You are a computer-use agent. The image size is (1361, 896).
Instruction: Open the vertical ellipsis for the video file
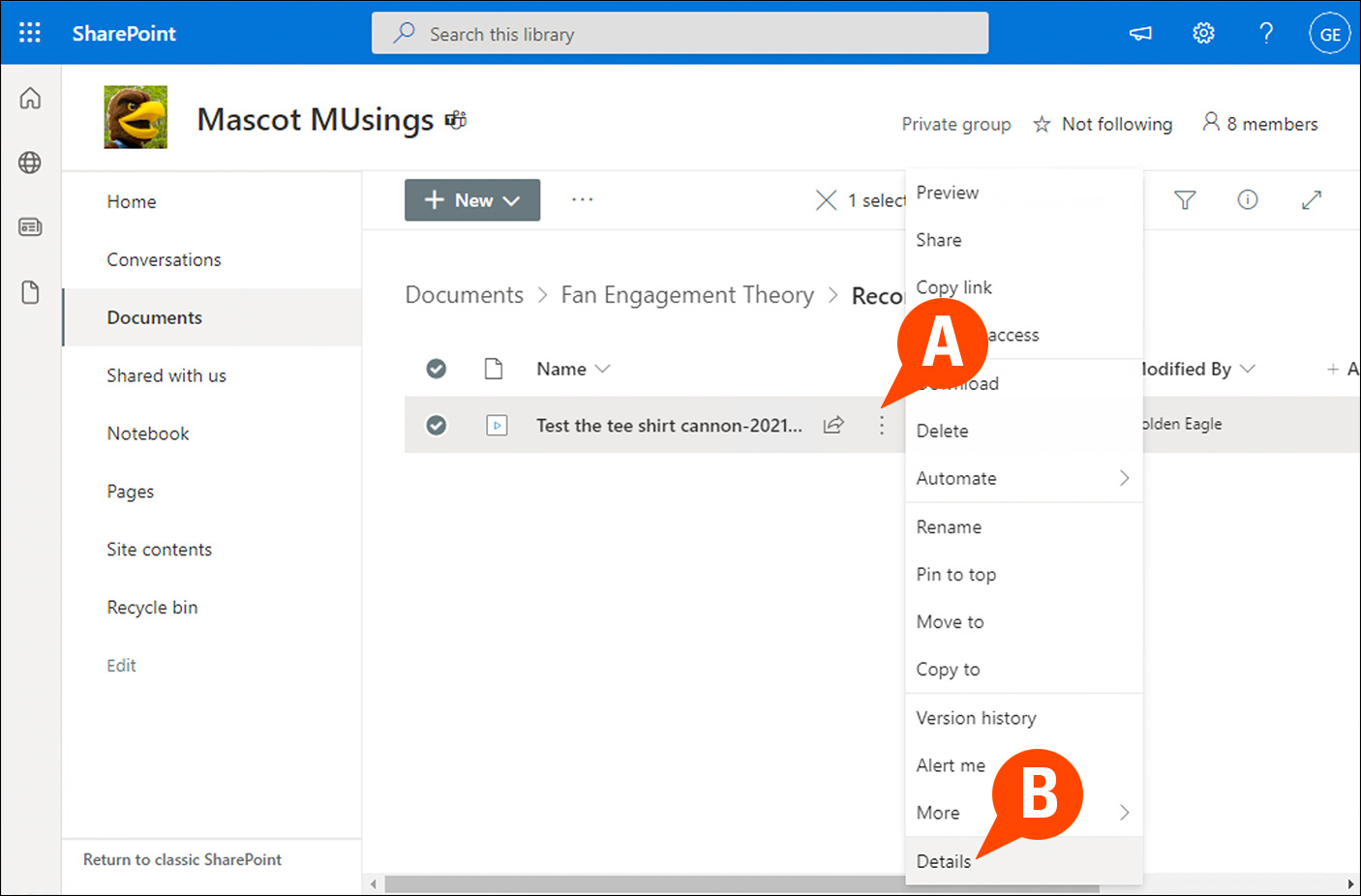[881, 425]
